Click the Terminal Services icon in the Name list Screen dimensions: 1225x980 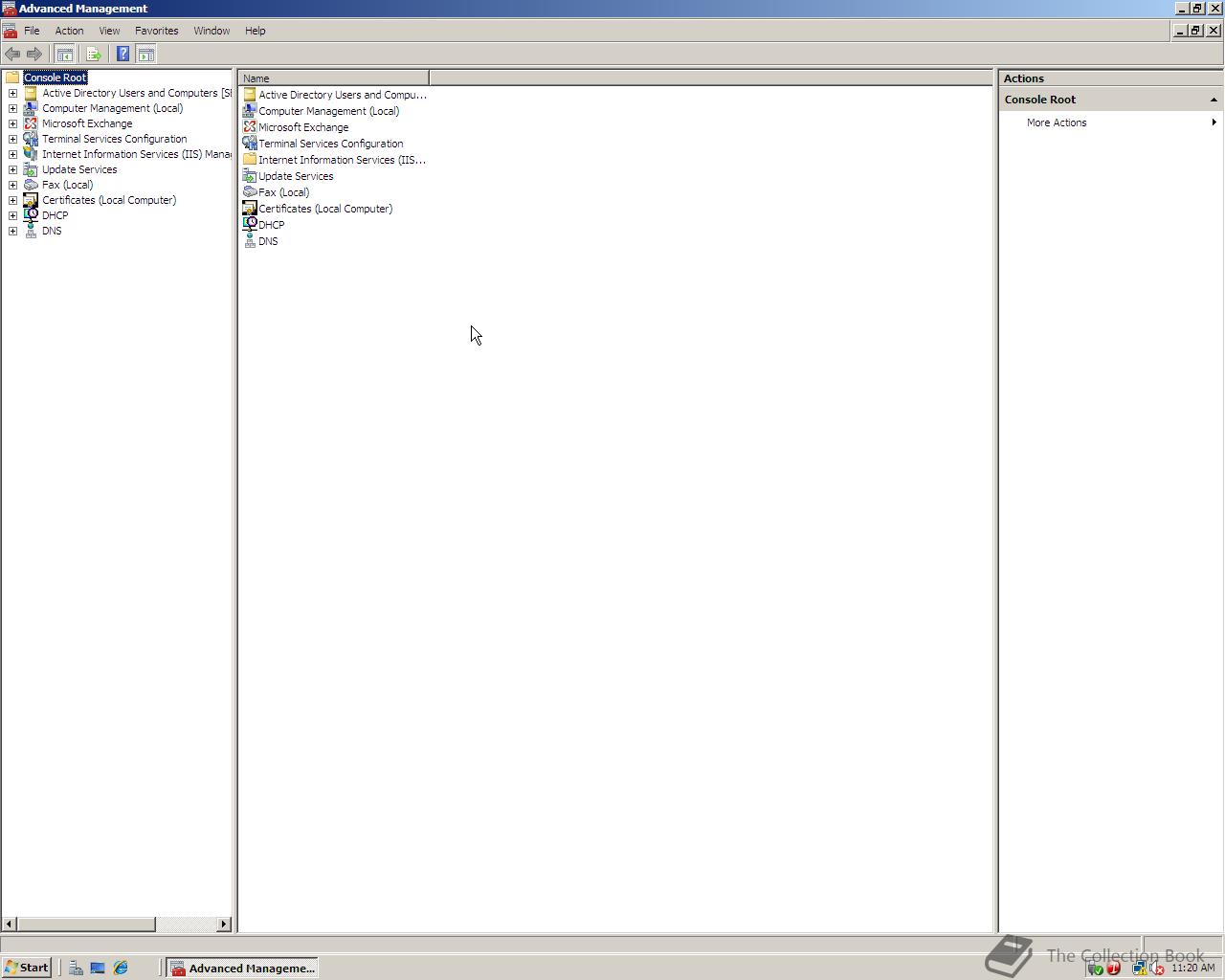coord(250,144)
